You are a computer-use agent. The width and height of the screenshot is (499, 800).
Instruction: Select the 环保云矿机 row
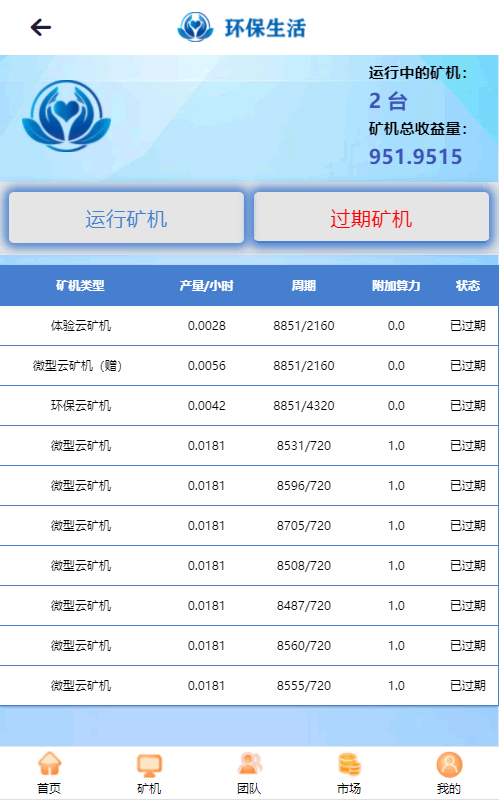point(249,406)
